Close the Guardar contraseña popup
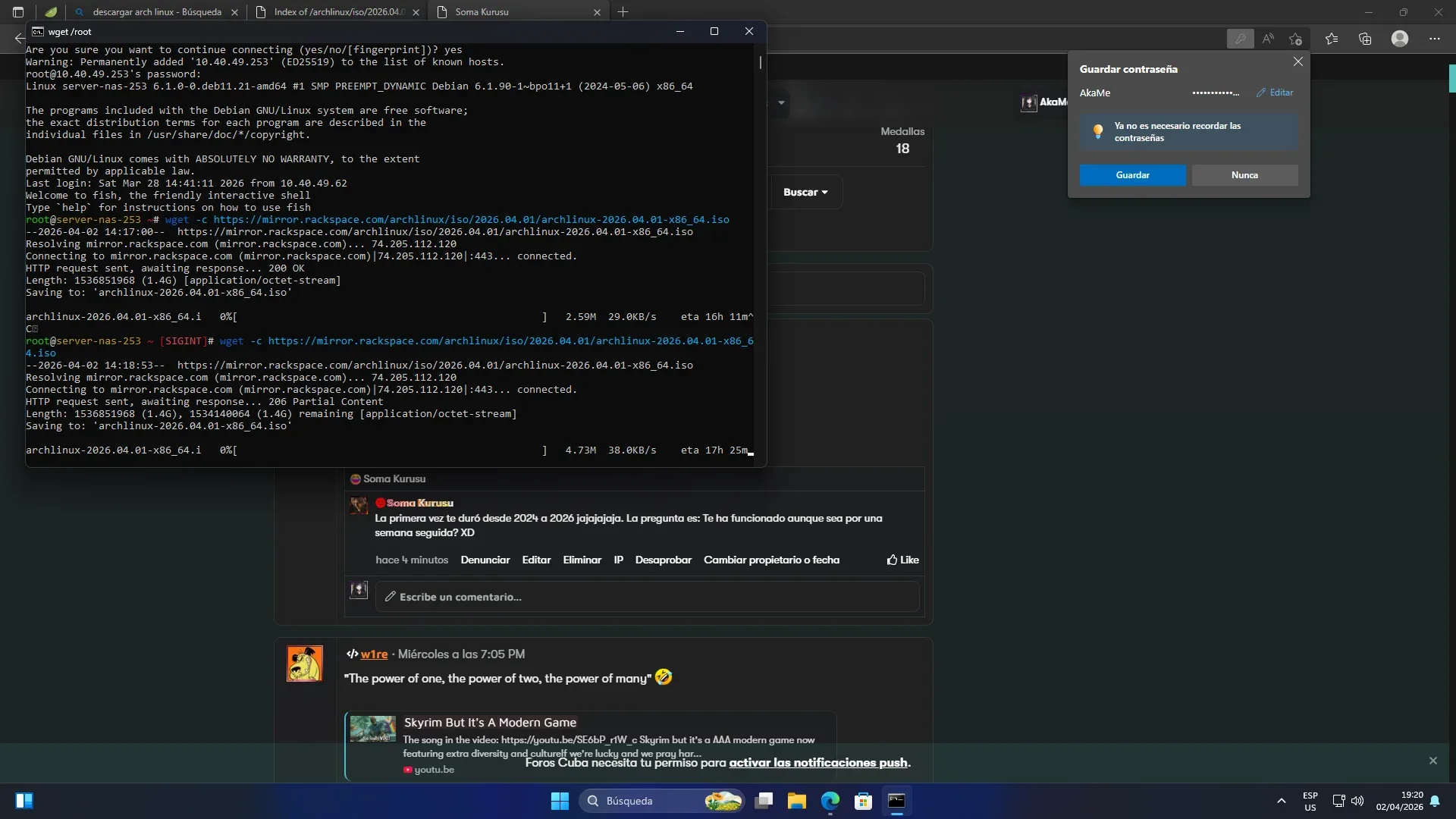The width and height of the screenshot is (1456, 819). coord(1298,61)
